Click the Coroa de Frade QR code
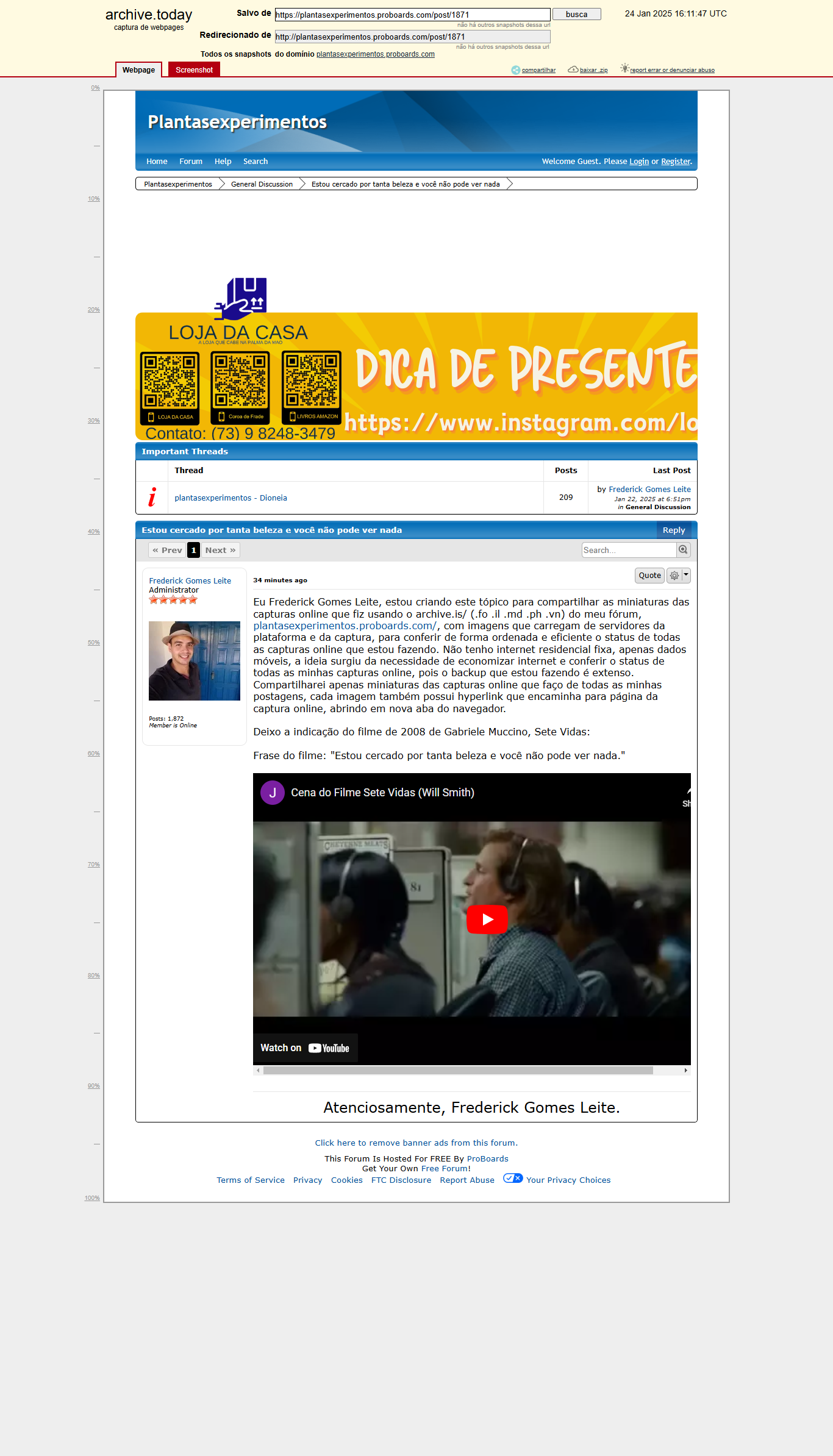This screenshot has height=1456, width=833. pos(240,388)
